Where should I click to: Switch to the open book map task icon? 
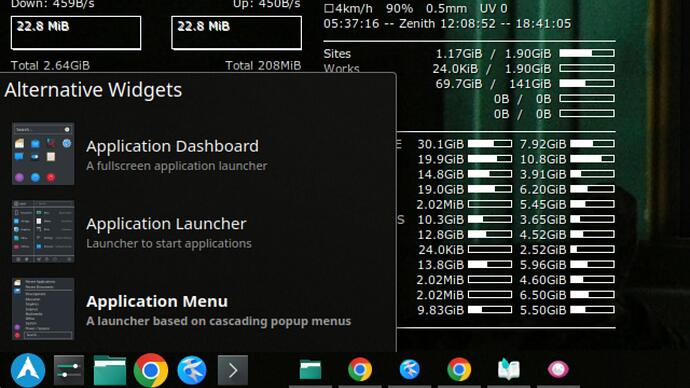point(509,370)
